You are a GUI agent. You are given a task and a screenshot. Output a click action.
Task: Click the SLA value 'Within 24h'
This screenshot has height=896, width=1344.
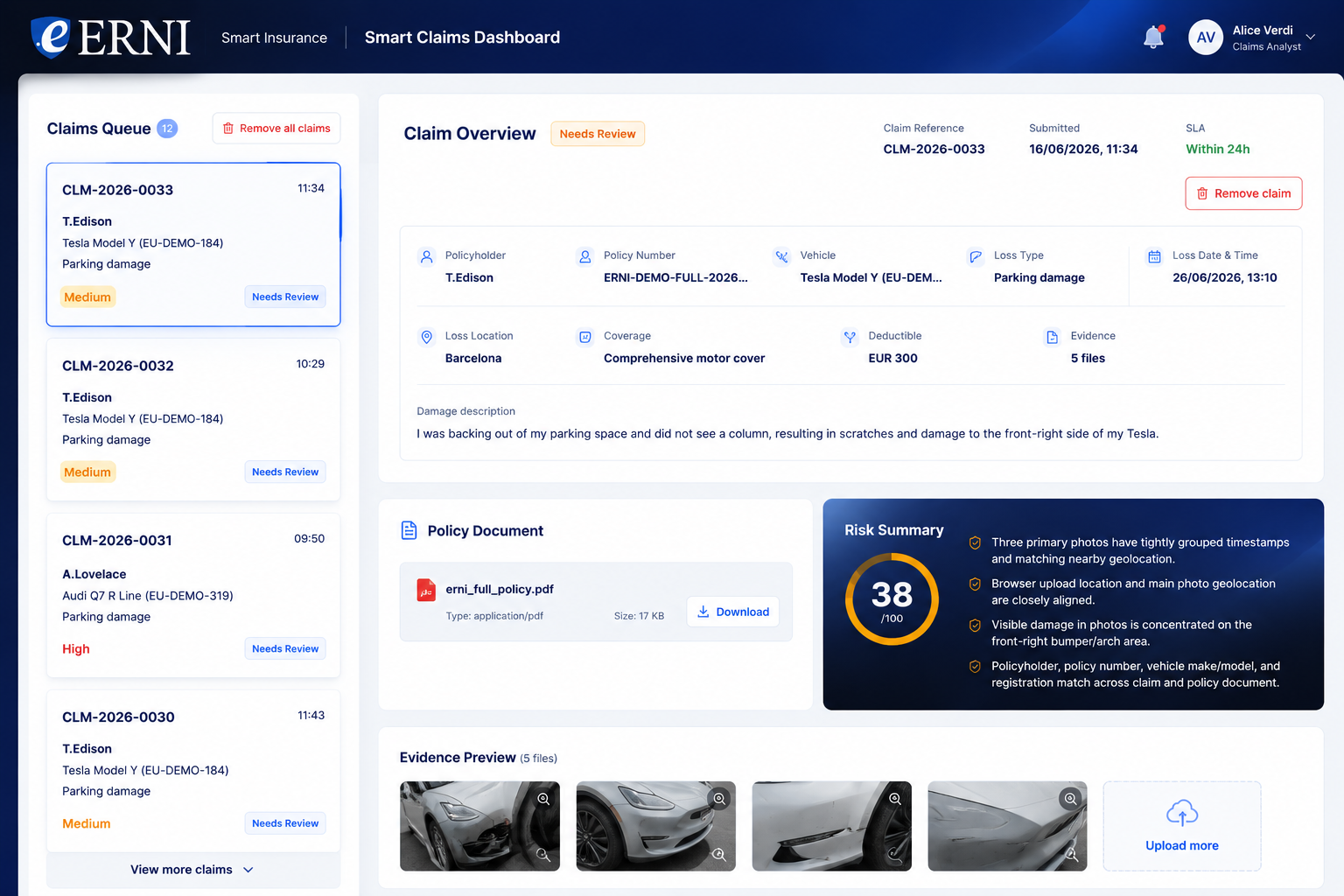click(1217, 150)
